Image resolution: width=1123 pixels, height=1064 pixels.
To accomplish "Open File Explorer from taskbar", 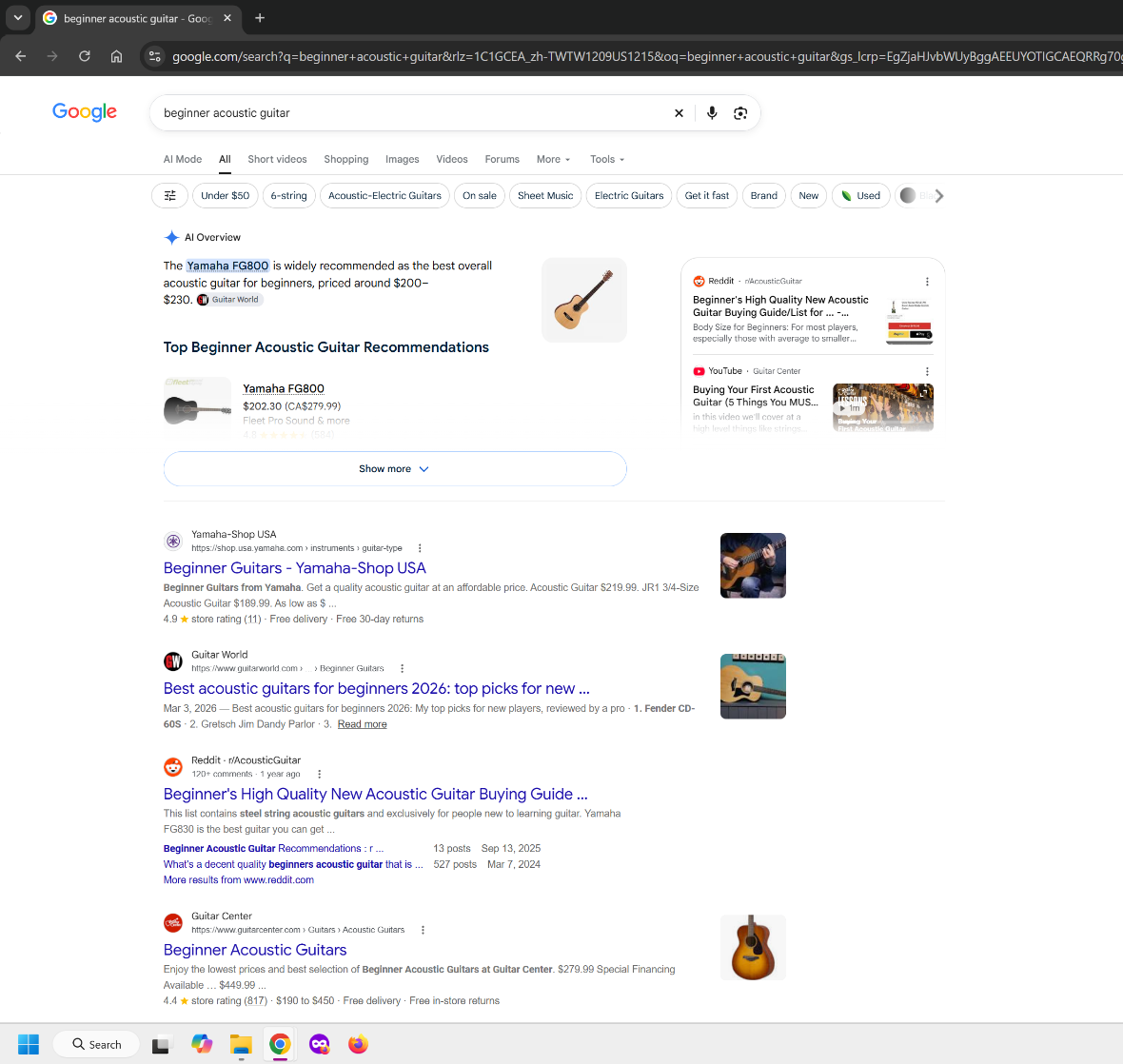I will [241, 1045].
